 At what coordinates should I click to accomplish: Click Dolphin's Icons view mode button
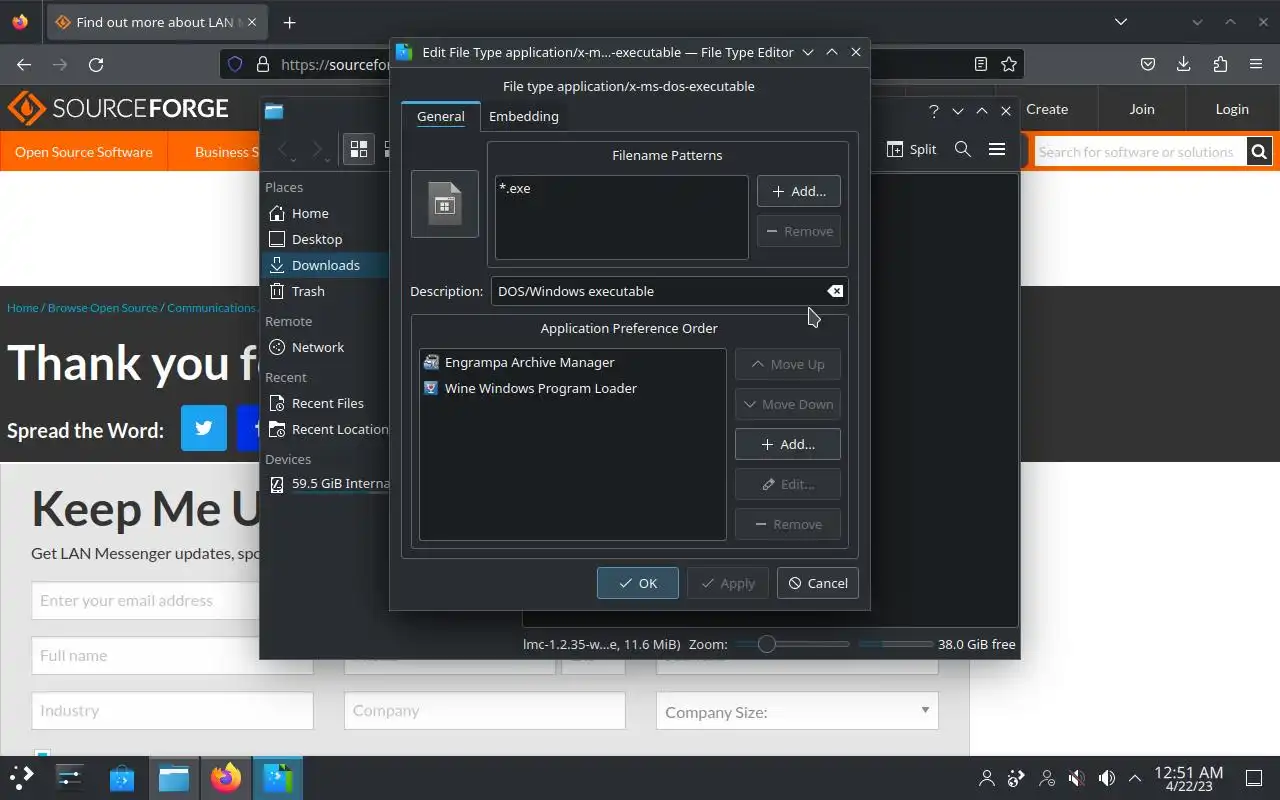358,150
